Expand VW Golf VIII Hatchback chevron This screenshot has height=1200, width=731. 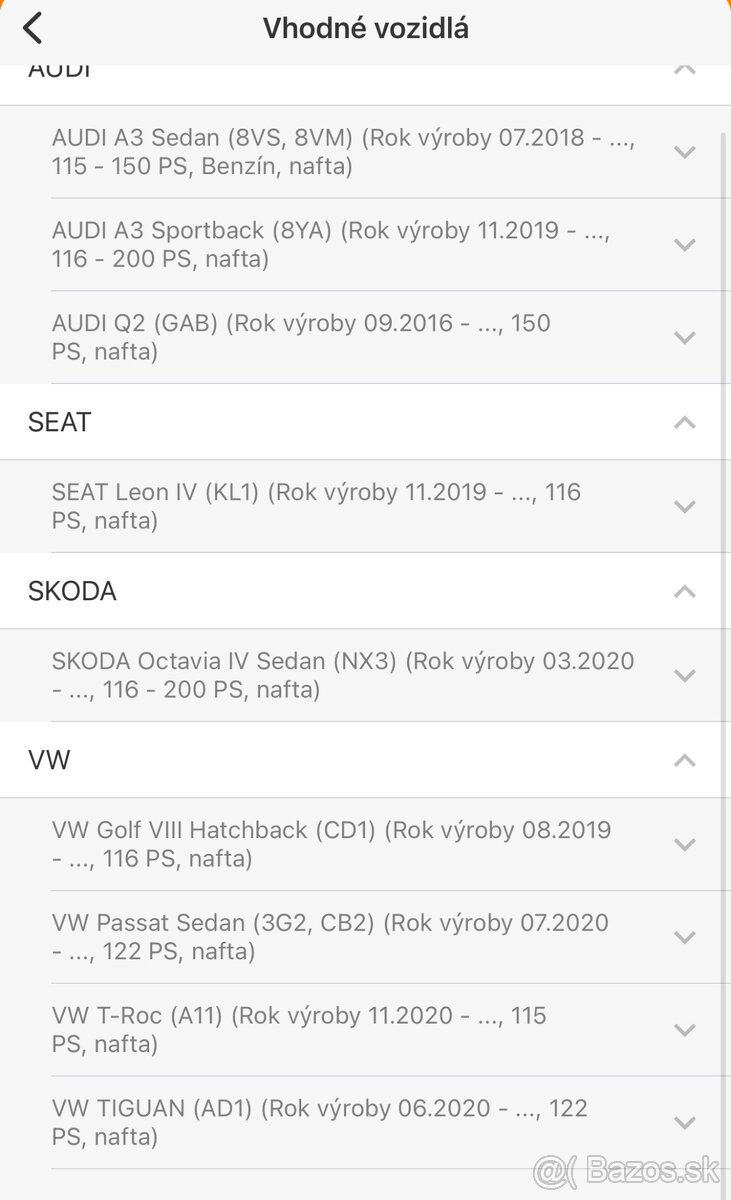tap(685, 845)
